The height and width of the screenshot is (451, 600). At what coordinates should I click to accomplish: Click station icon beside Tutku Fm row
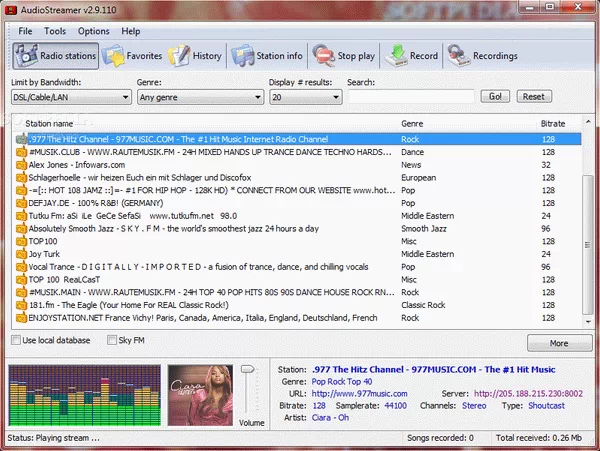[21, 216]
